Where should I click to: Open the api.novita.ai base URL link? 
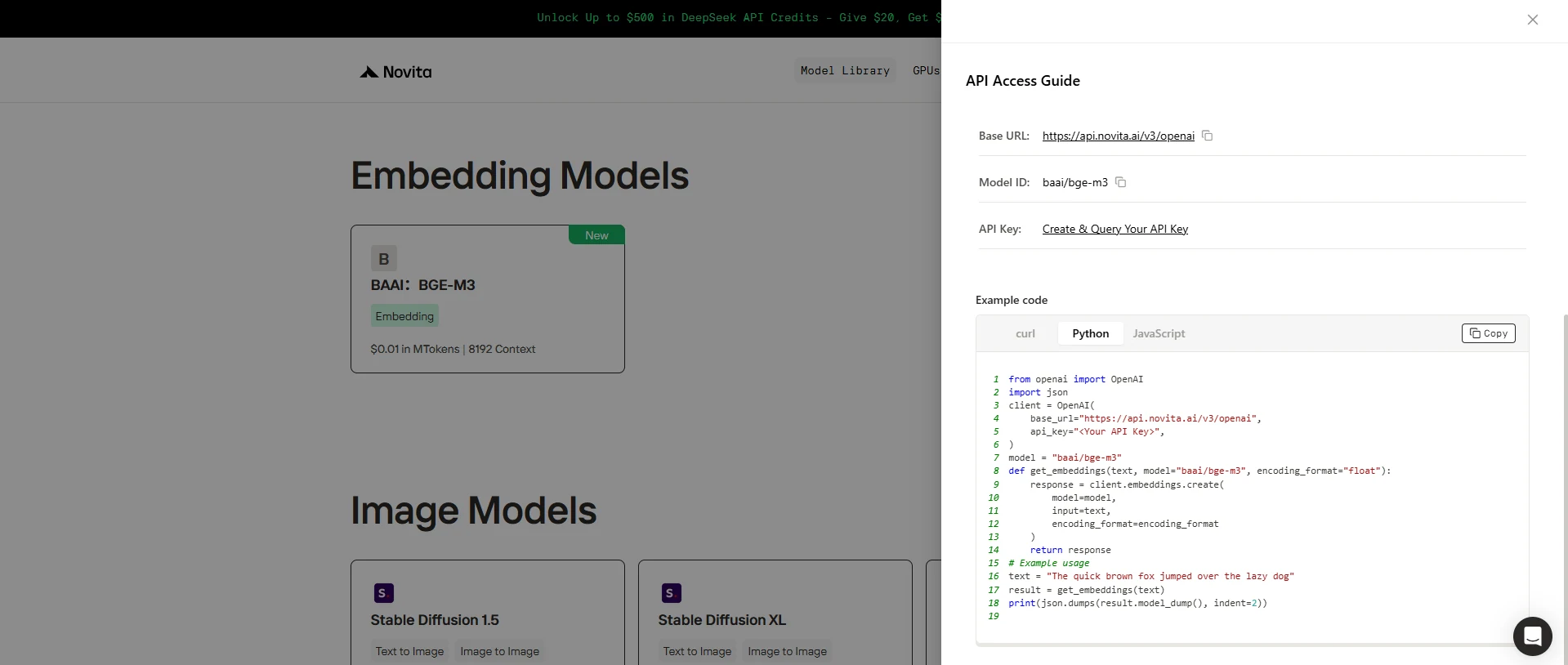tap(1118, 136)
